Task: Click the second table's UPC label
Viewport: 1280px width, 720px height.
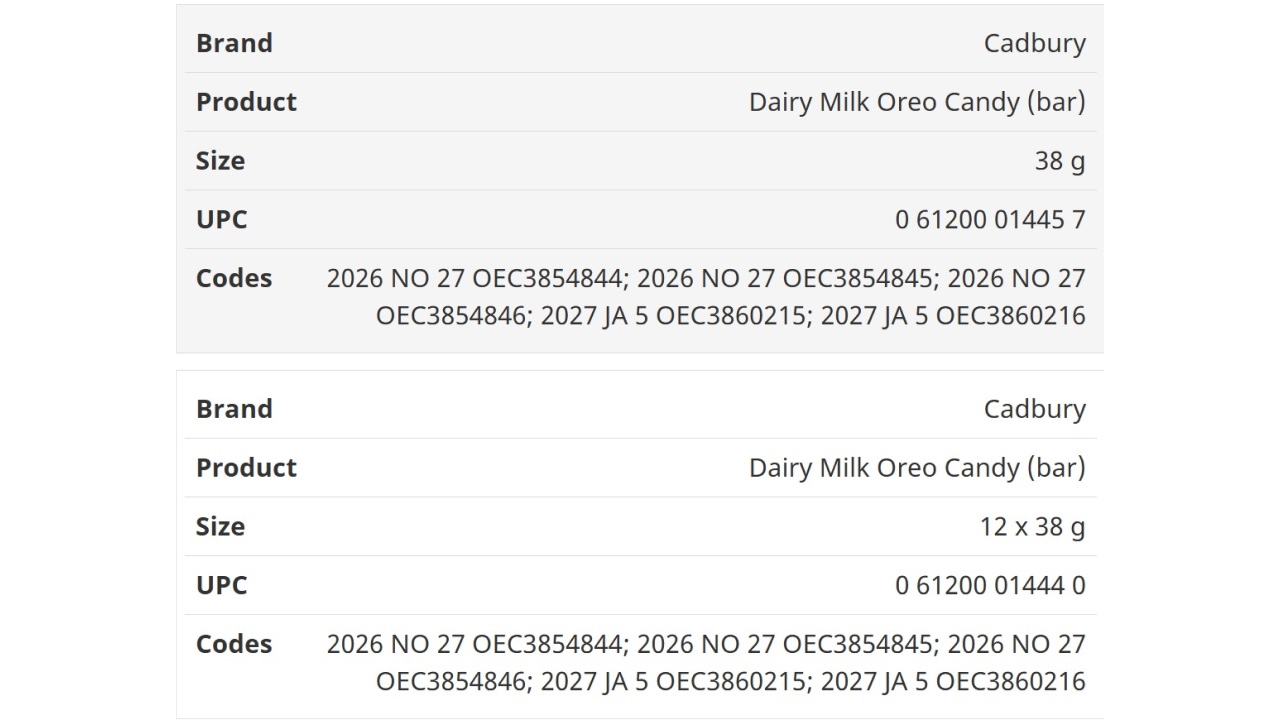Action: (x=221, y=586)
